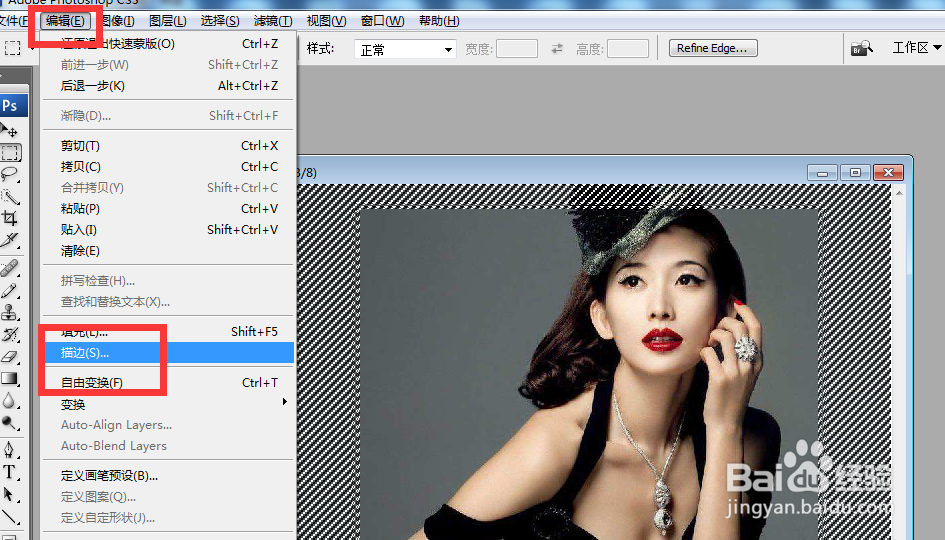
Task: Open the 样式 dropdown showing 正常
Action: point(405,49)
